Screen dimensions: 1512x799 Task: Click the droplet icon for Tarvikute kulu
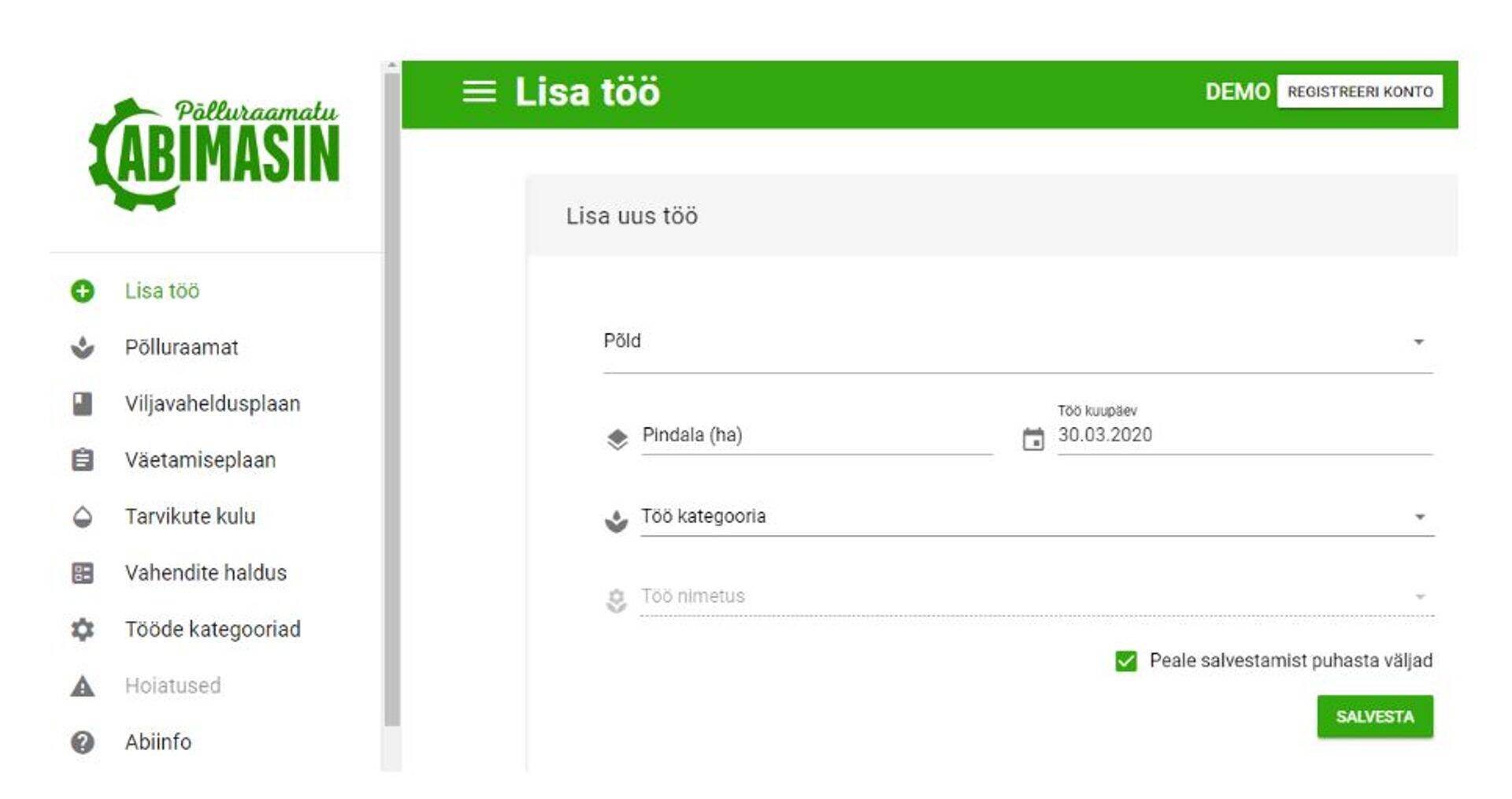[x=83, y=517]
